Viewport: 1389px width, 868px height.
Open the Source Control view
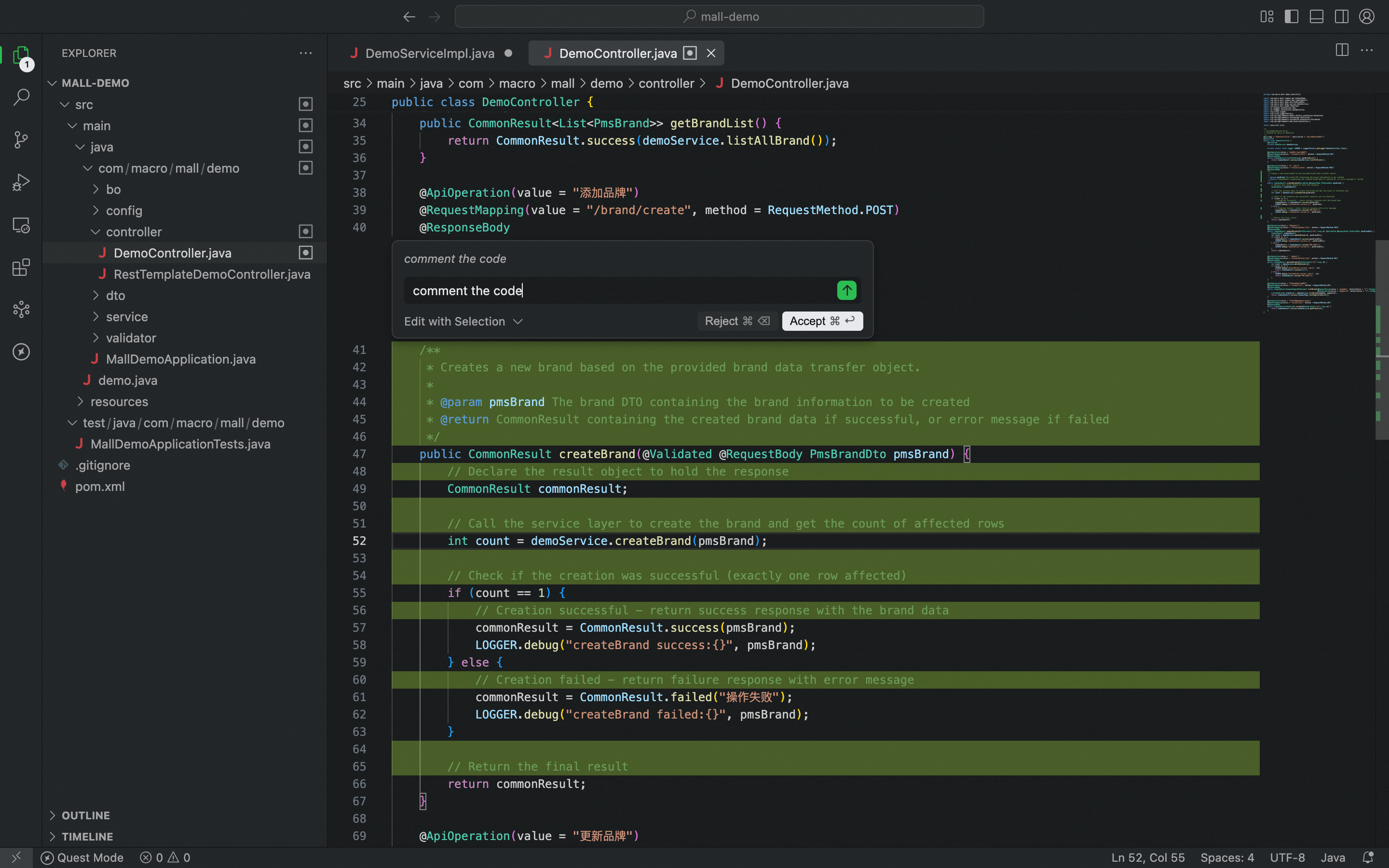coord(21,139)
